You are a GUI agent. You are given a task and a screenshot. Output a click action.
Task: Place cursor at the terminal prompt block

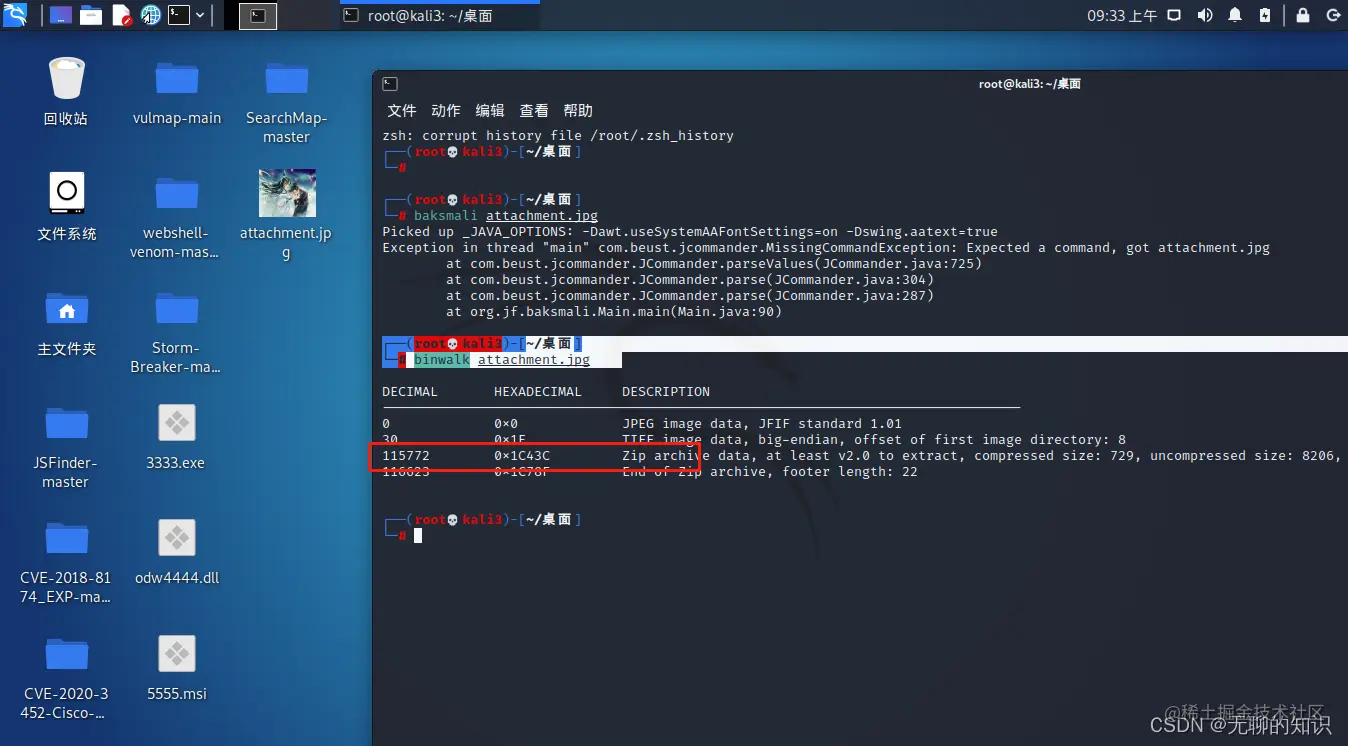418,535
